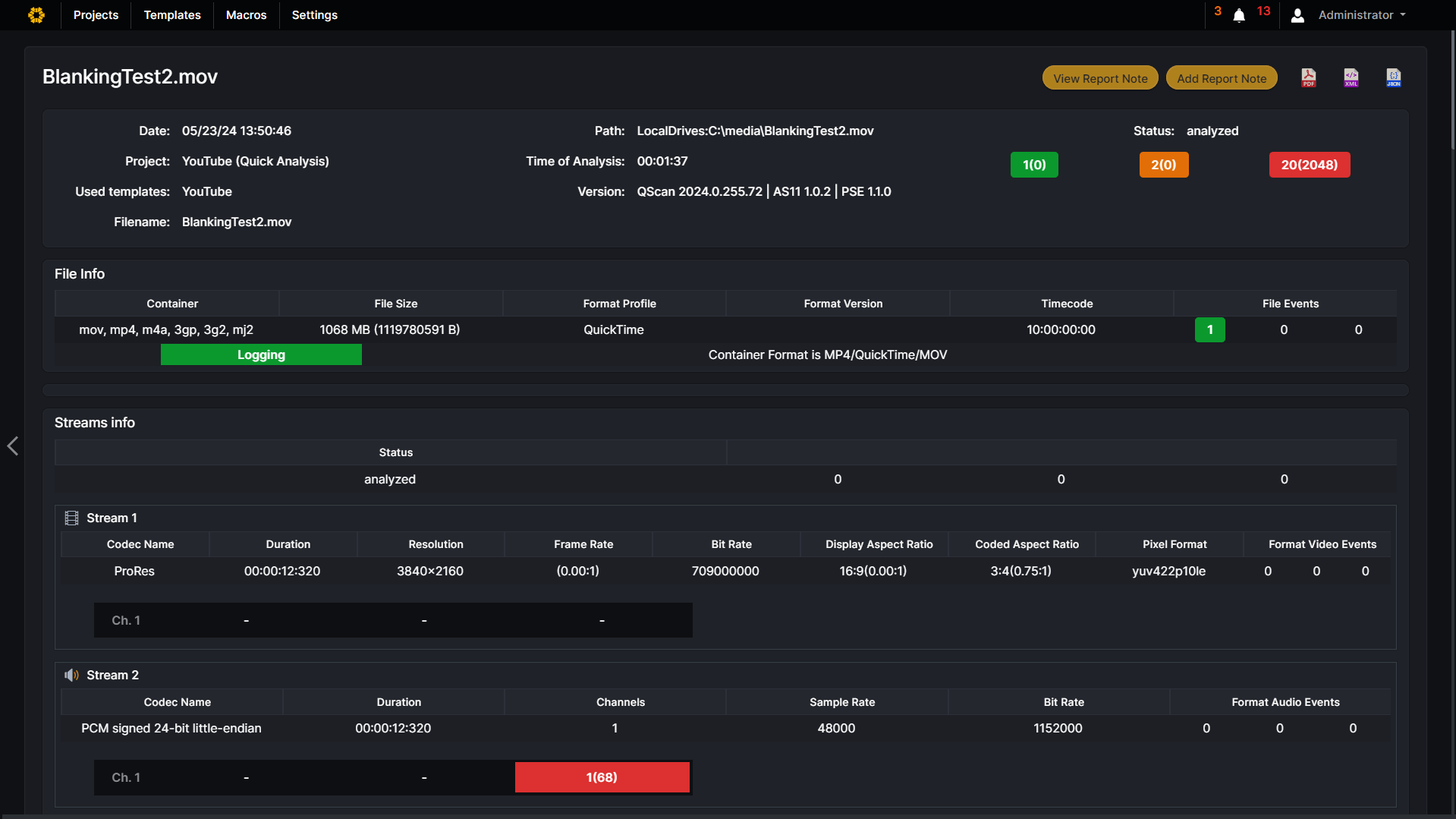This screenshot has width=1456, height=819.
Task: Click the green Logging status bar
Action: pos(261,354)
